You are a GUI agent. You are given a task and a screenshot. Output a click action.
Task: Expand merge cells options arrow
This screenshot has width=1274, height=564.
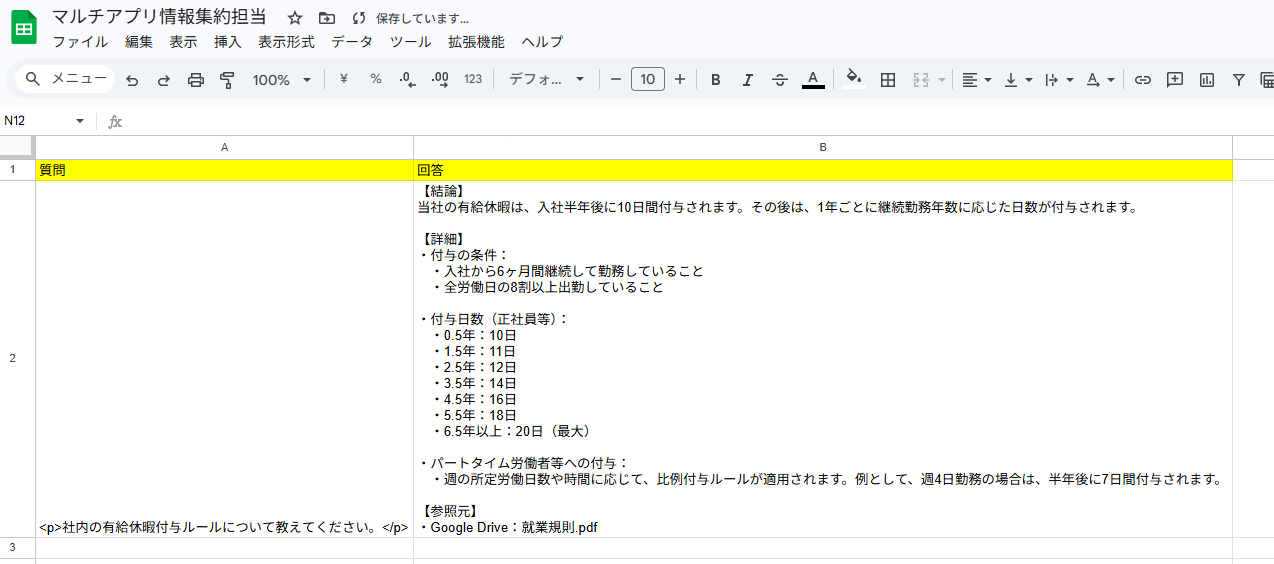pyautogui.click(x=942, y=80)
